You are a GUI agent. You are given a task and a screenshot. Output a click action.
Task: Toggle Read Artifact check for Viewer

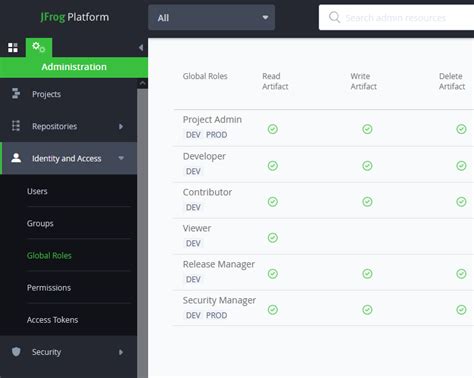coord(273,238)
